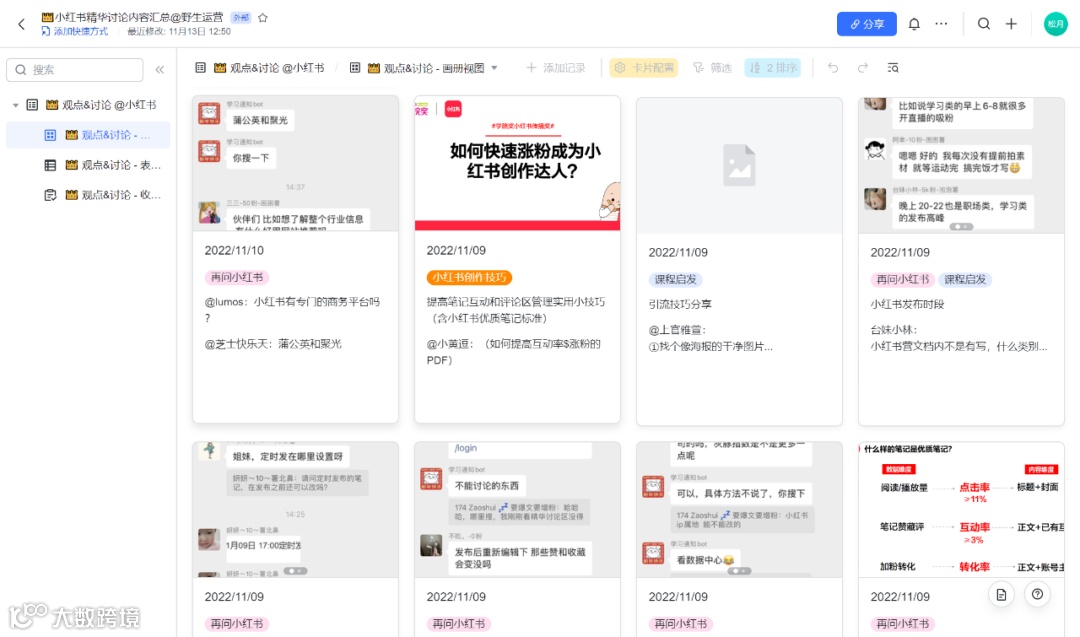Collapse the 观点&讨论 @小红书 tree node
This screenshot has width=1080, height=637.
pyautogui.click(x=15, y=105)
